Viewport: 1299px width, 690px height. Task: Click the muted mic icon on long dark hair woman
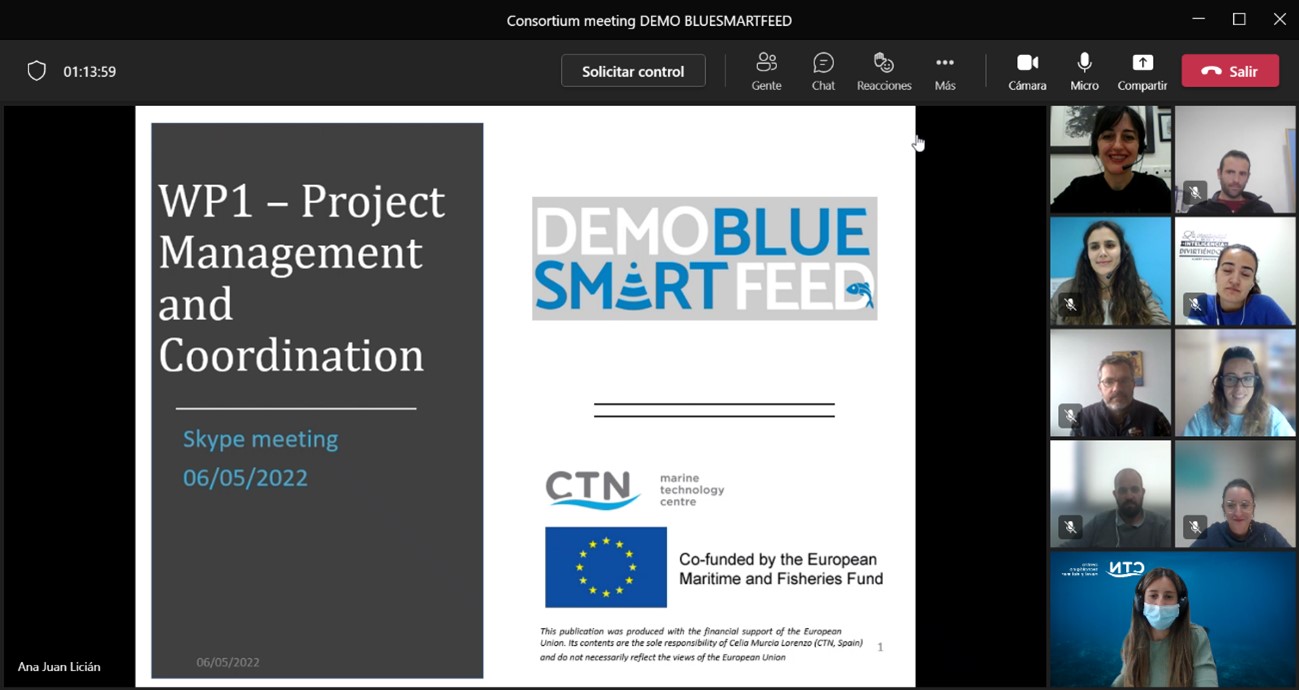(x=1070, y=304)
